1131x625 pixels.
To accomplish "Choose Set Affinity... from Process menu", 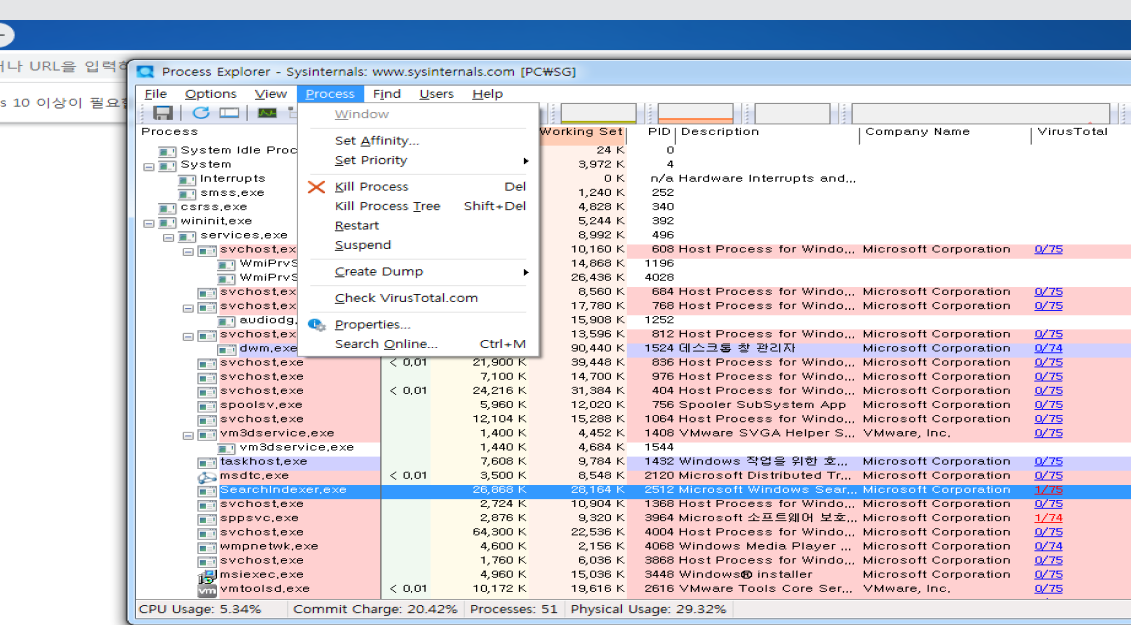I will 418,141.
